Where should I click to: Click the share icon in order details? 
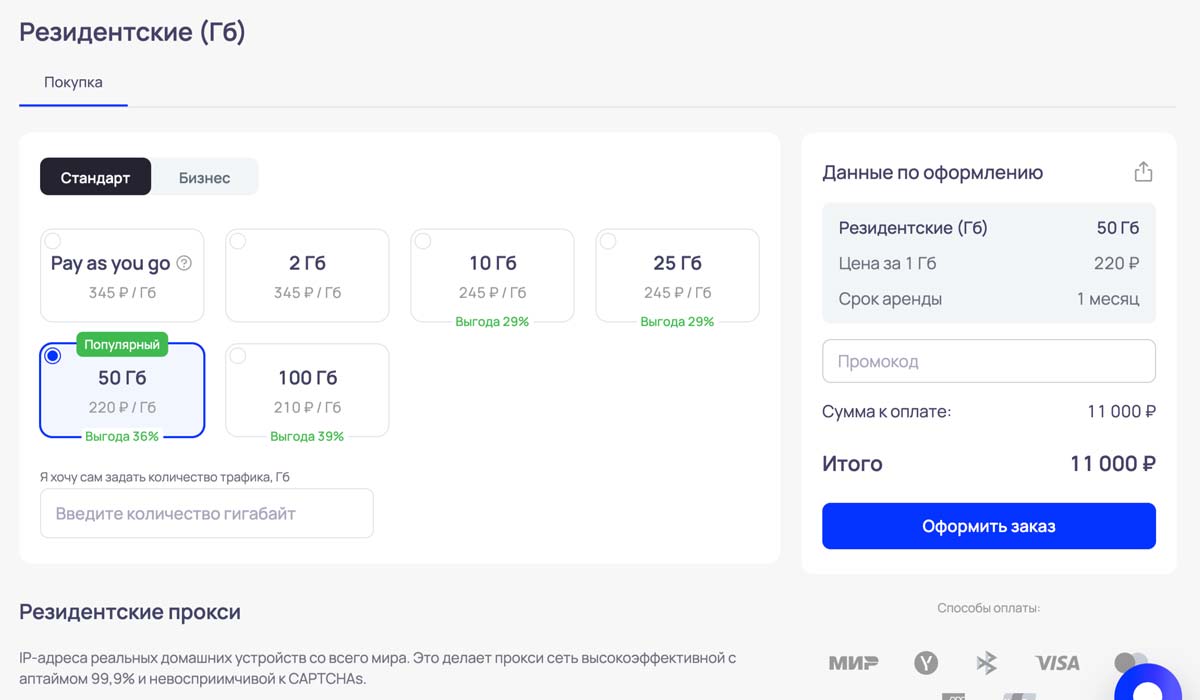[1143, 172]
